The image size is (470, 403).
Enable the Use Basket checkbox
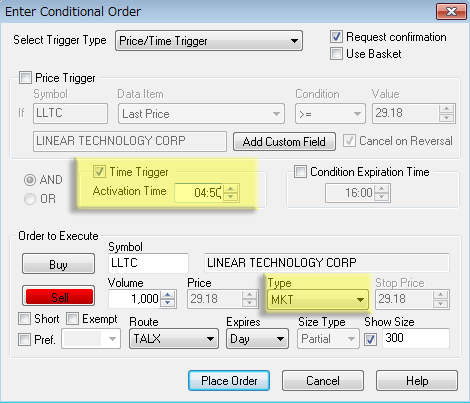[336, 54]
